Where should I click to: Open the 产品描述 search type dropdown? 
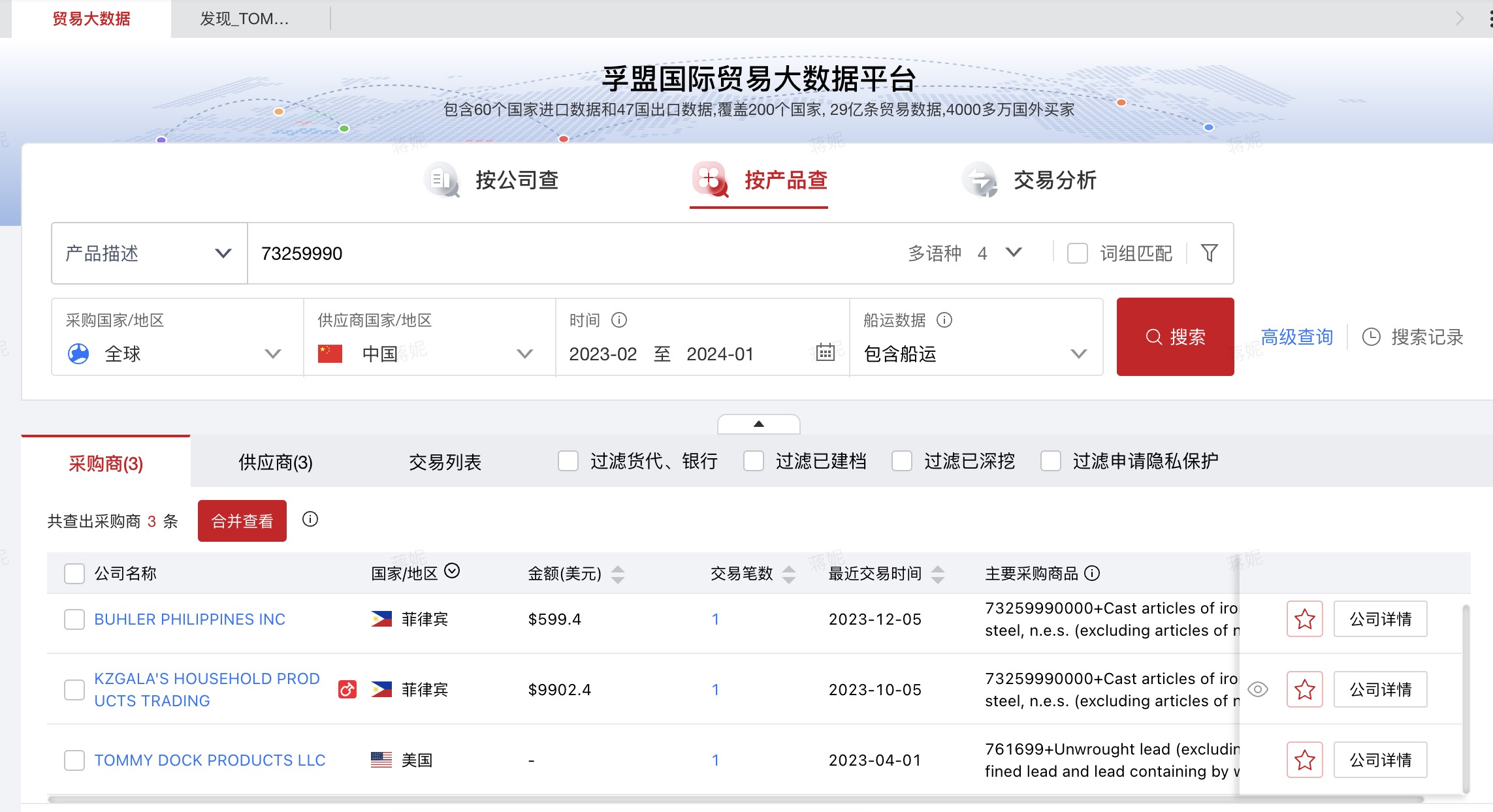click(149, 253)
